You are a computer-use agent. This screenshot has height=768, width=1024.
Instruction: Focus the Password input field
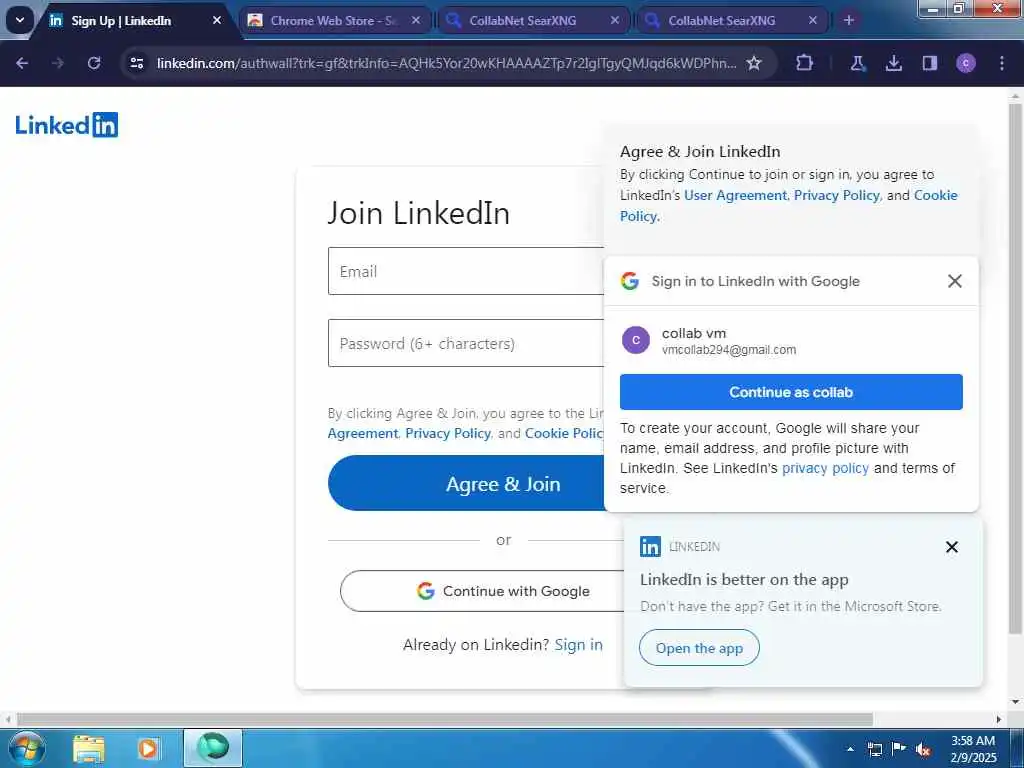(x=466, y=343)
